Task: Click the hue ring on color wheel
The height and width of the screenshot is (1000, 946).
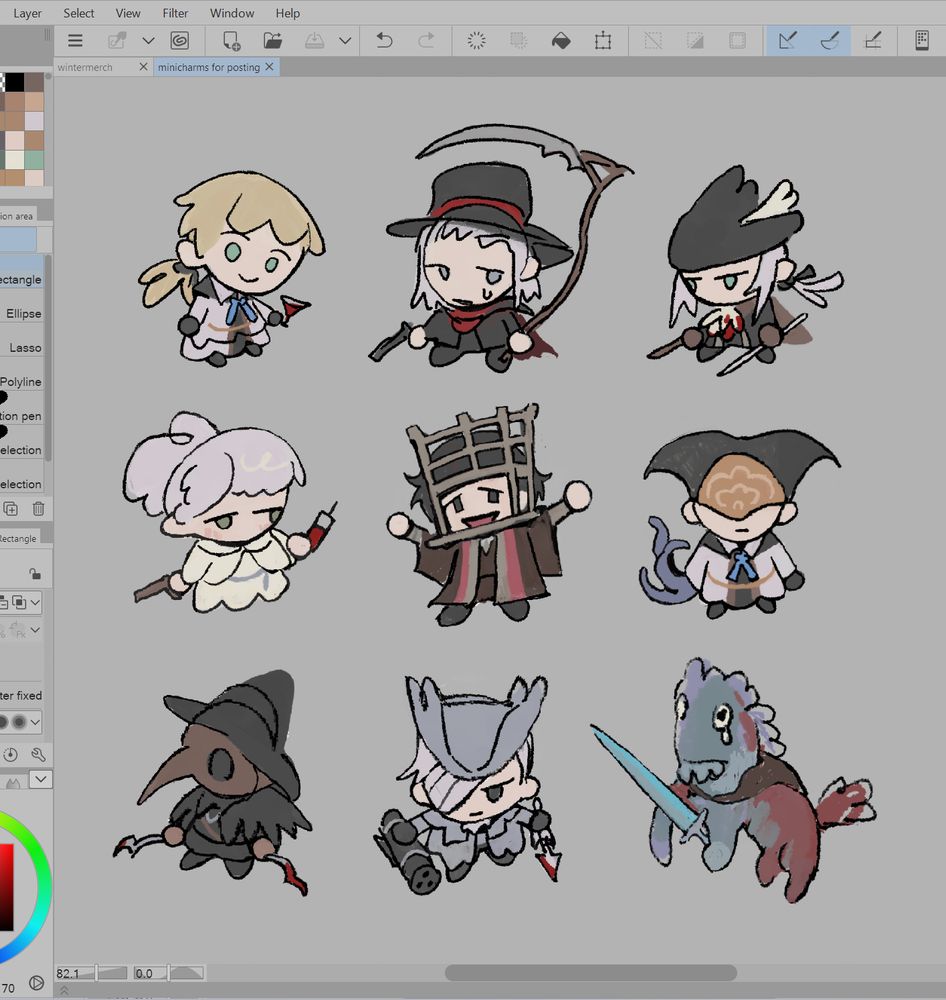Action: pos(42,885)
